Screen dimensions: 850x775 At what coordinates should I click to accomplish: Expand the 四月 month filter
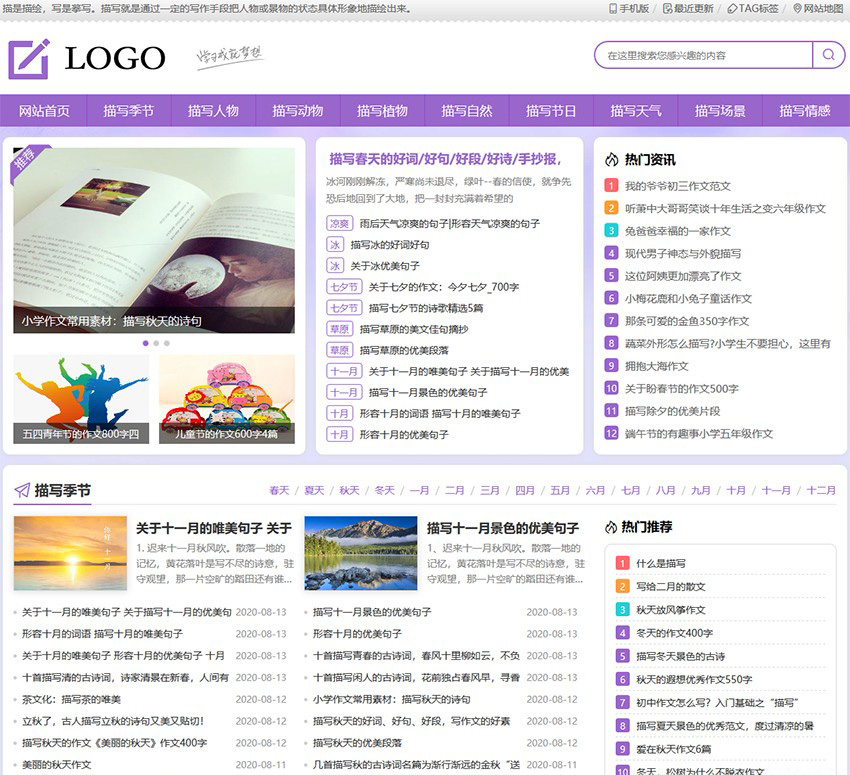coord(524,490)
